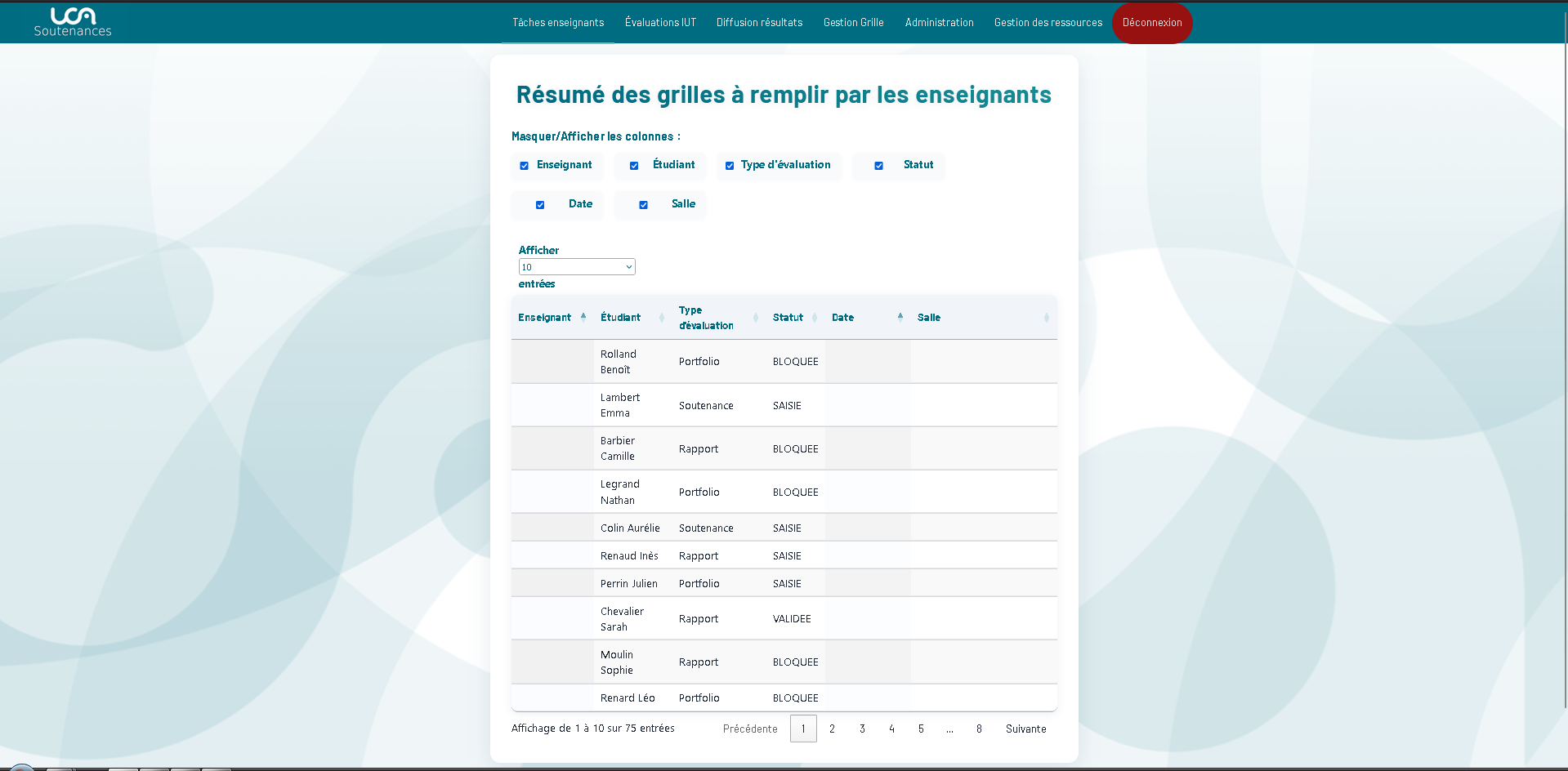Screen dimensions: 1568x771
Task: Uncheck the Enseignant column checkbox
Action: click(524, 165)
